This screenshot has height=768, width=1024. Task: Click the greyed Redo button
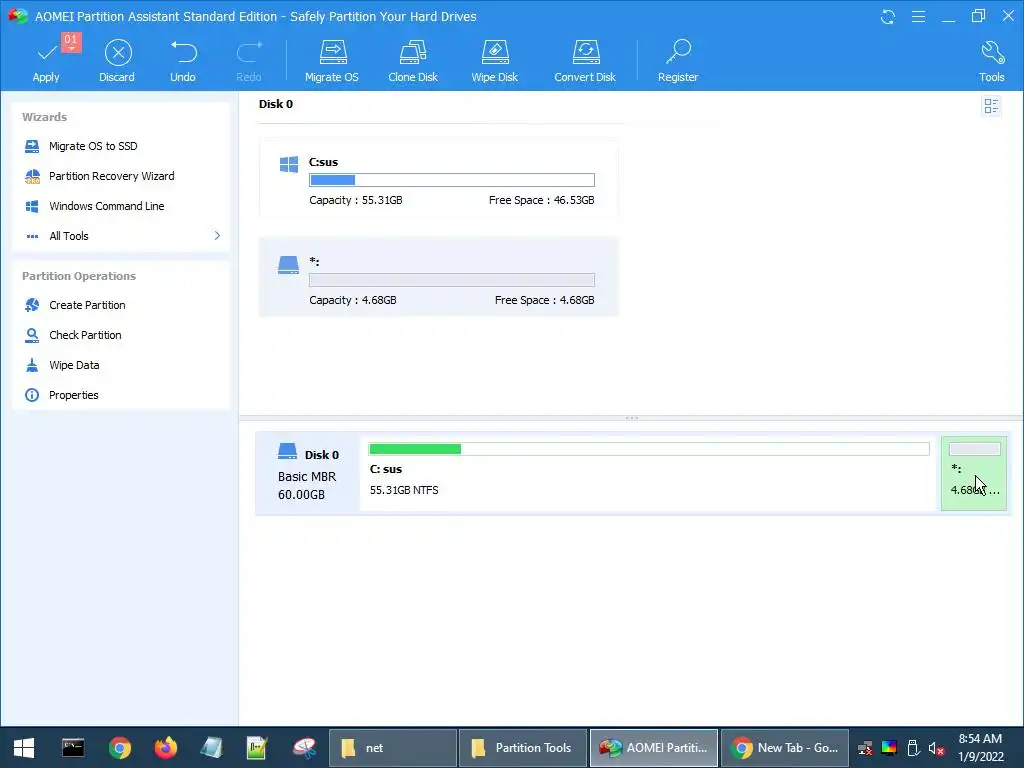pyautogui.click(x=249, y=62)
